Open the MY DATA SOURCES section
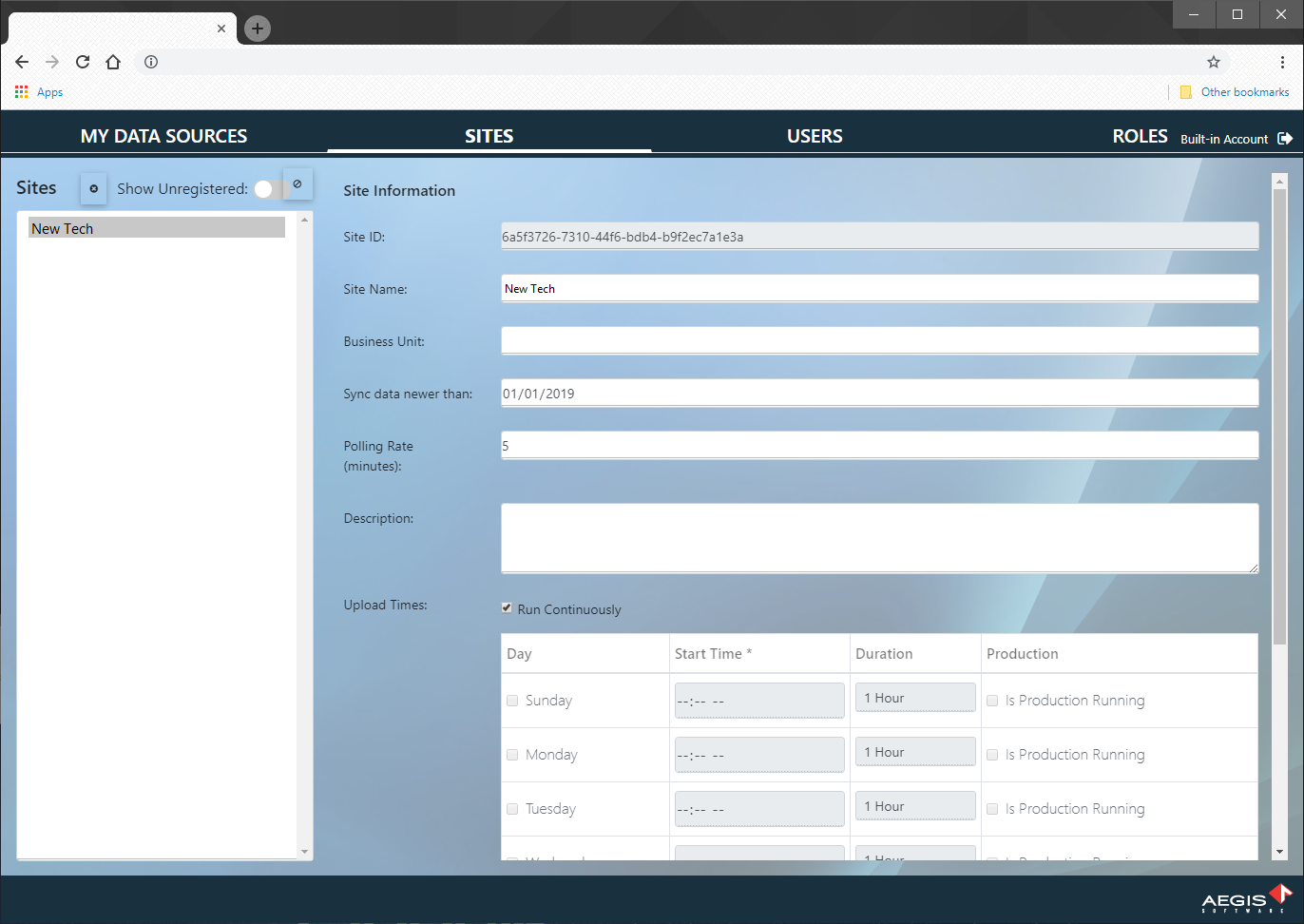Image resolution: width=1304 pixels, height=924 pixels. [x=163, y=136]
